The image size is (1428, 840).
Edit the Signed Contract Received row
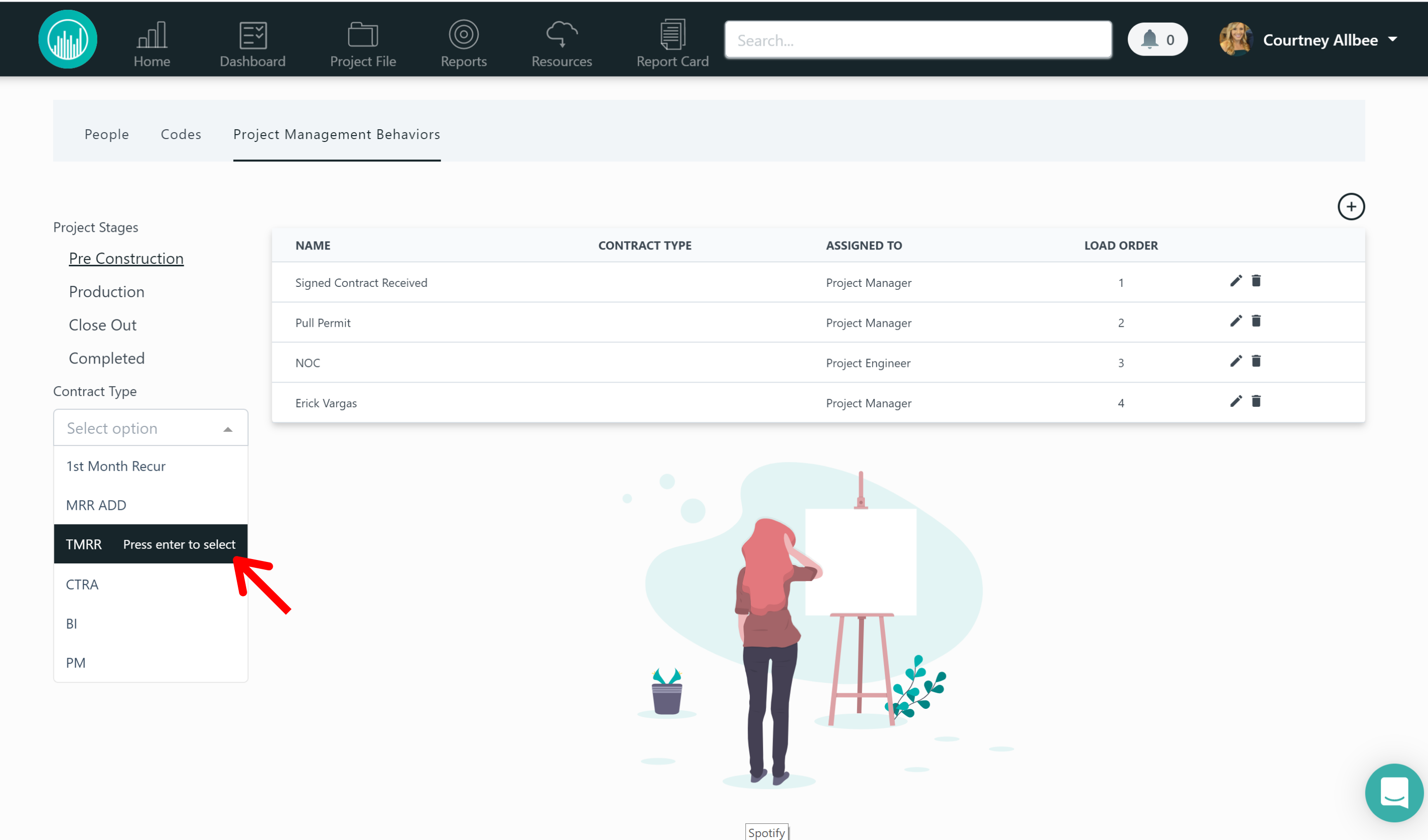tap(1236, 281)
